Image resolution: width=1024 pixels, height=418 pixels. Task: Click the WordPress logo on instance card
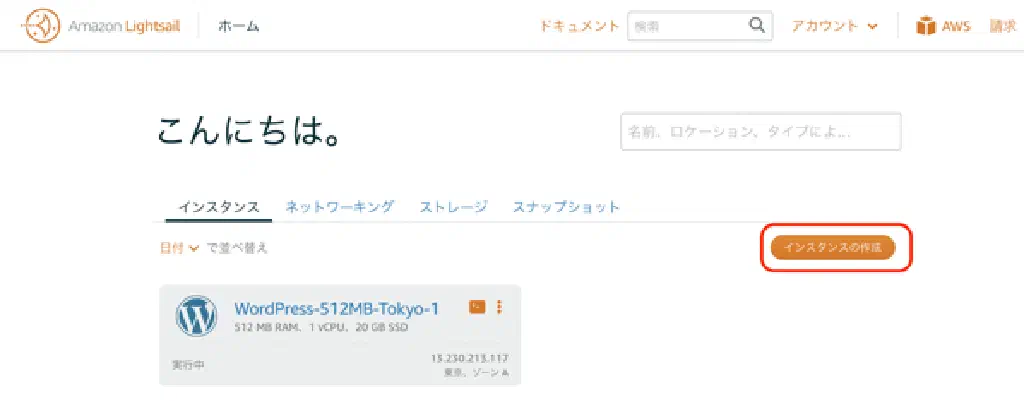click(196, 316)
